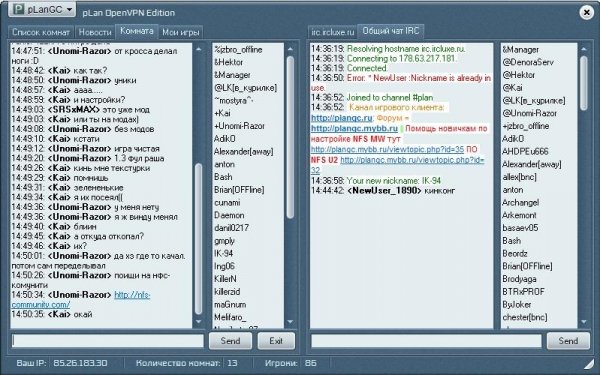Select AHDPEu666 in IRC user list
This screenshot has width=600, height=375.
pyautogui.click(x=525, y=152)
